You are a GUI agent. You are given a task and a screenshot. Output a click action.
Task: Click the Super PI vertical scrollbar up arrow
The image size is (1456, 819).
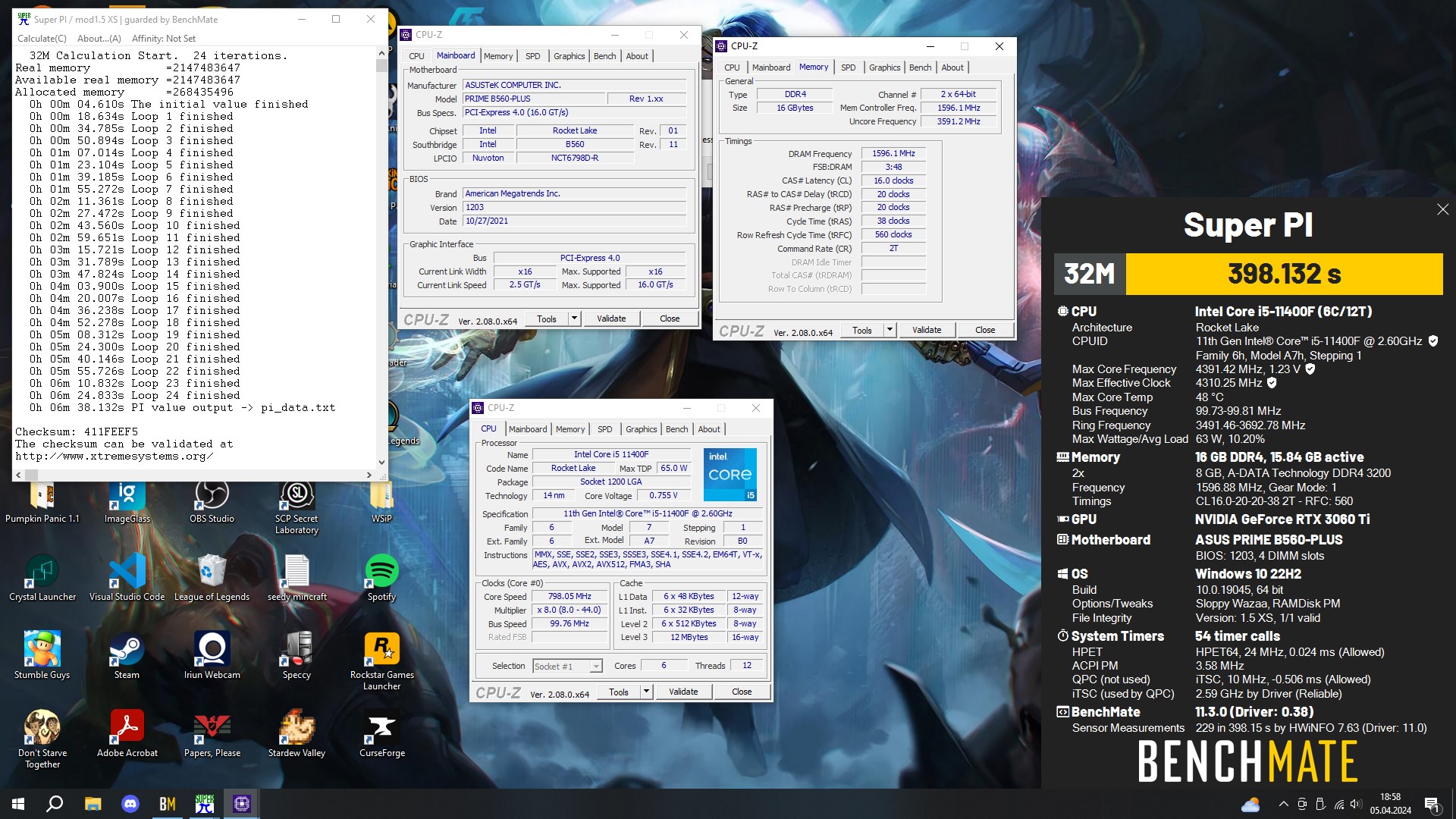click(x=381, y=54)
